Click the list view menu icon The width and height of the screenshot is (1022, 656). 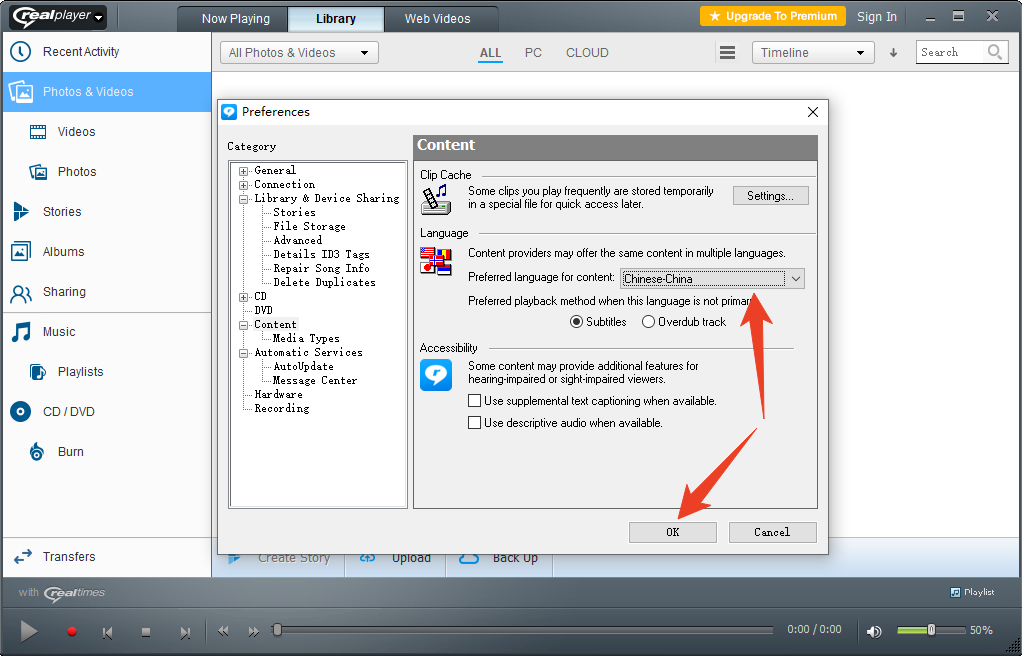point(728,53)
